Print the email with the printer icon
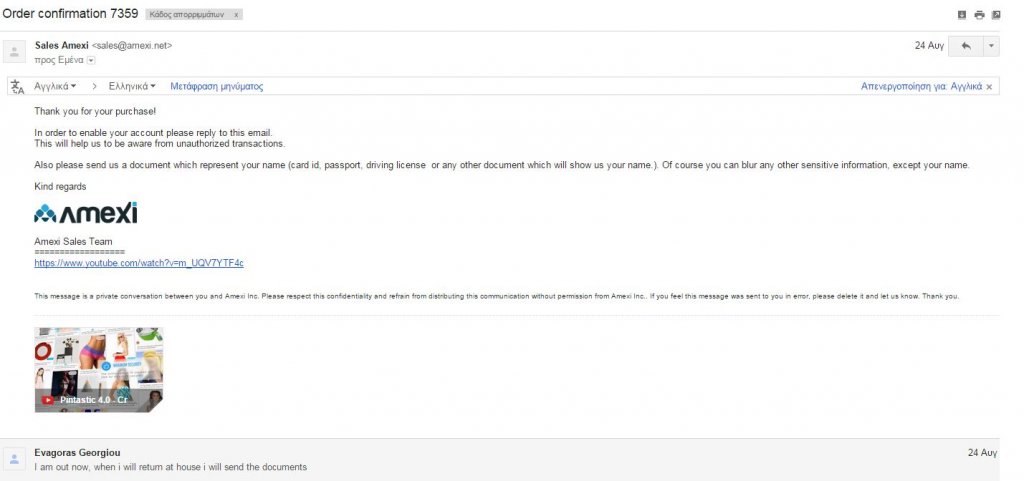 (x=979, y=15)
